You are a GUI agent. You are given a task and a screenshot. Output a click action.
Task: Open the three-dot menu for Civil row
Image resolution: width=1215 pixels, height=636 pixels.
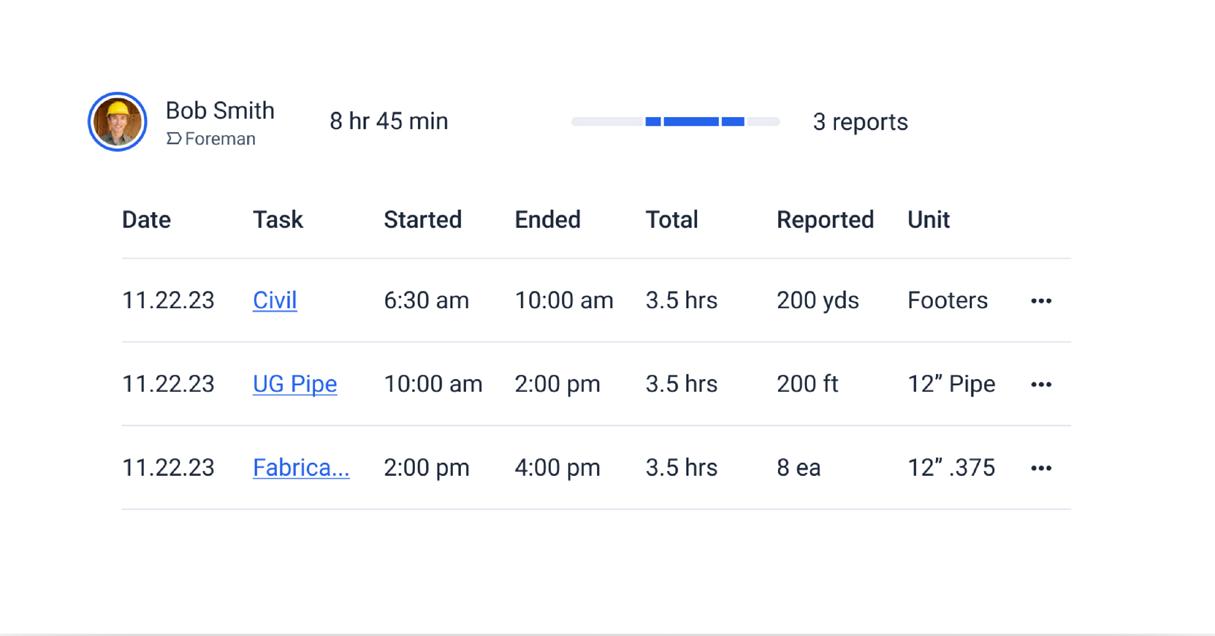tap(1041, 301)
